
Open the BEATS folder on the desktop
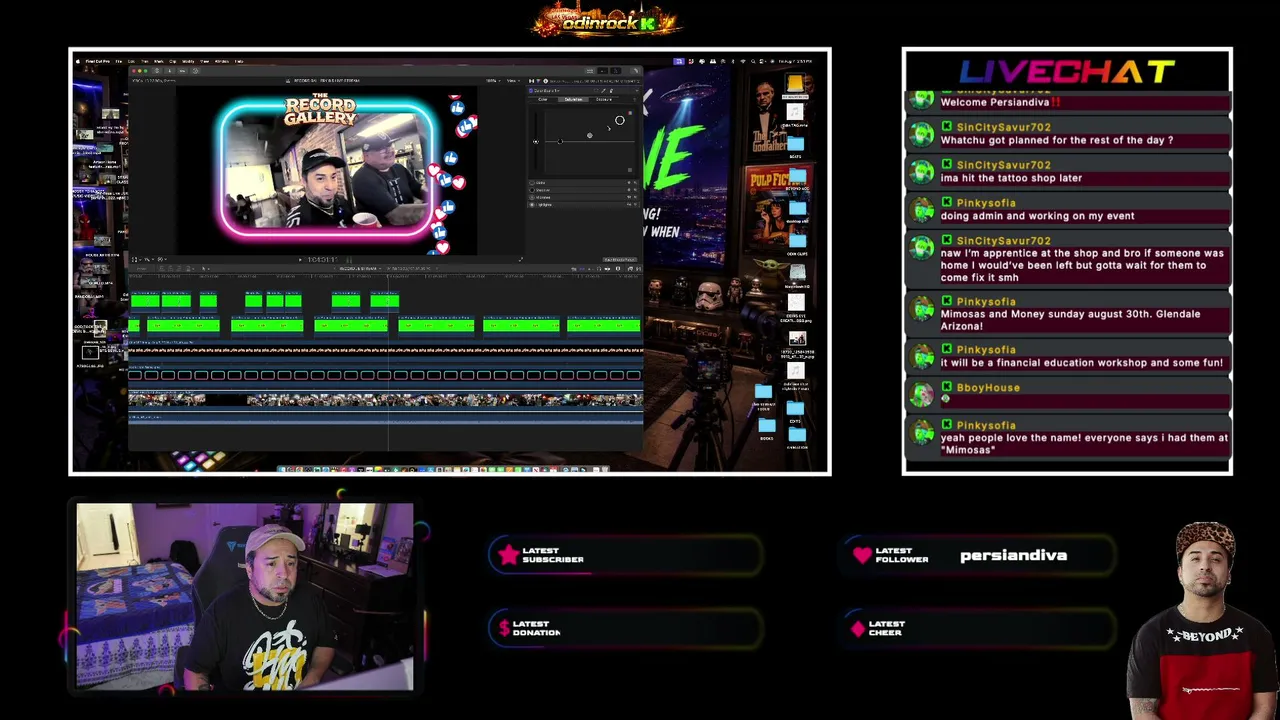(796, 145)
